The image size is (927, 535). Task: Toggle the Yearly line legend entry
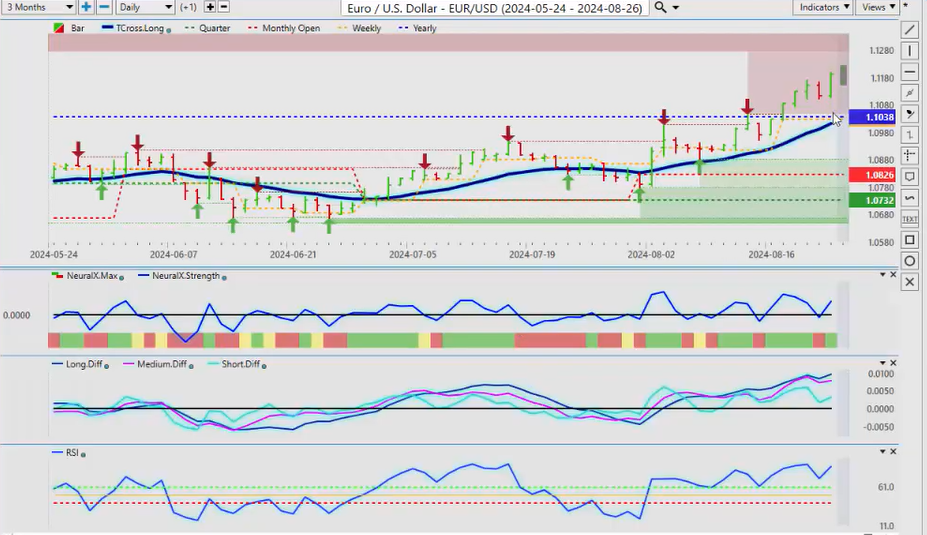pyautogui.click(x=419, y=28)
